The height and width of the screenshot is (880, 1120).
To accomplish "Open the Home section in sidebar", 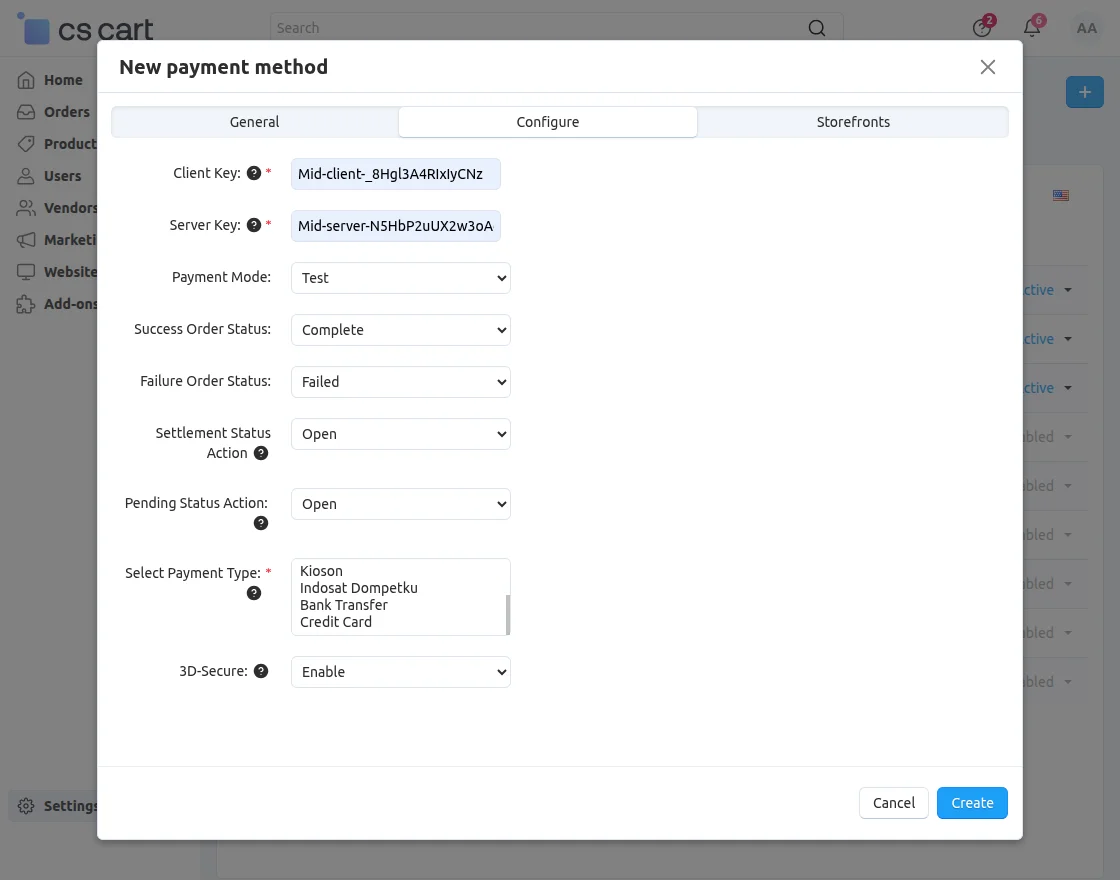I will (x=27, y=79).
